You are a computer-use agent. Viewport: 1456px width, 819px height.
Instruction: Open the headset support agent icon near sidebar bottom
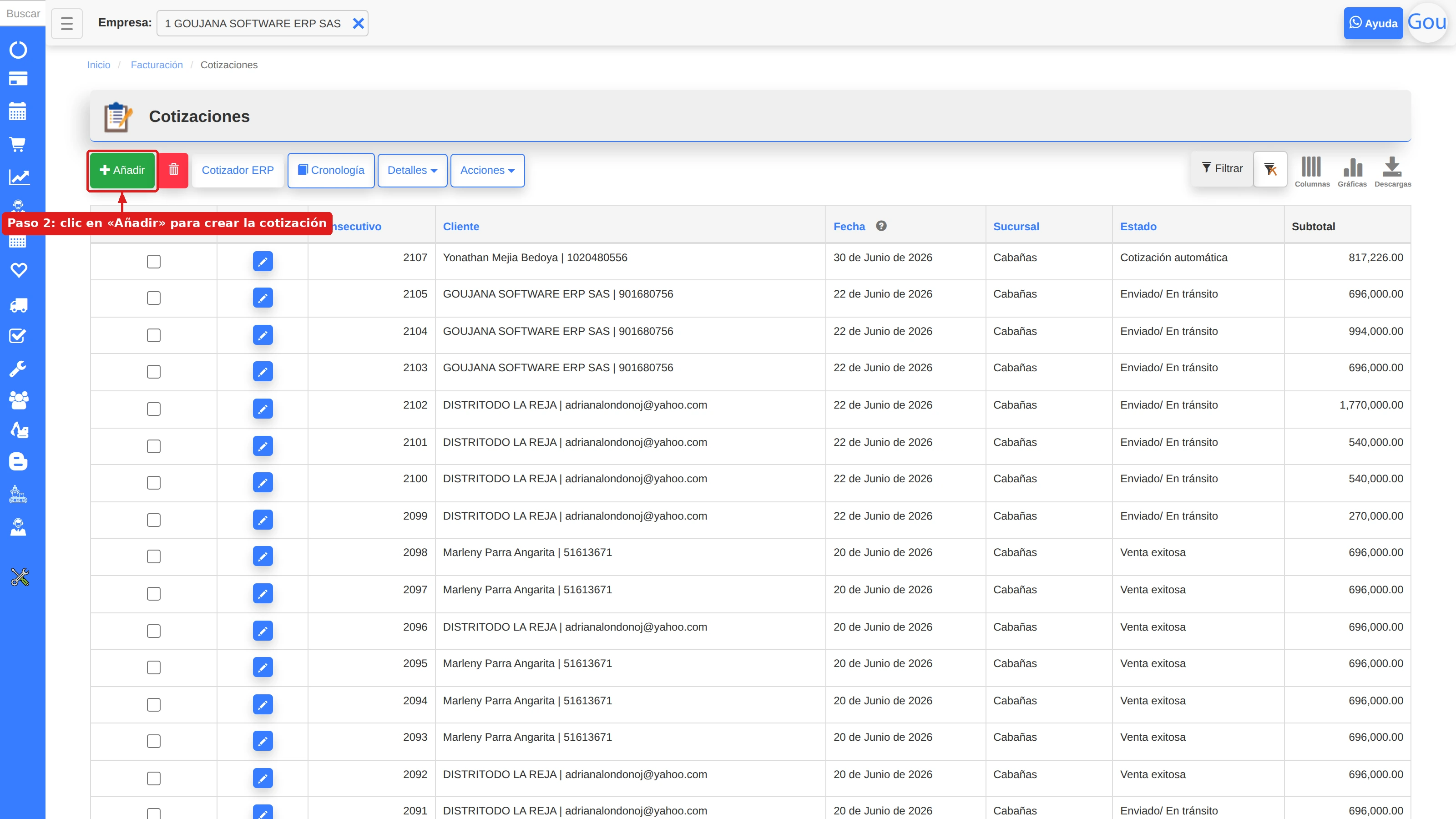pos(18,527)
